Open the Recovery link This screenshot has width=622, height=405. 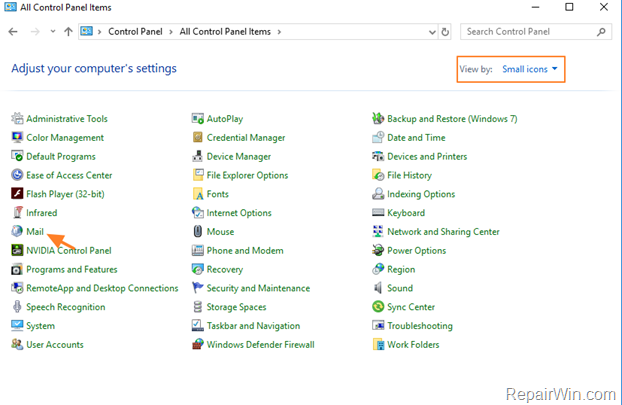coord(225,270)
